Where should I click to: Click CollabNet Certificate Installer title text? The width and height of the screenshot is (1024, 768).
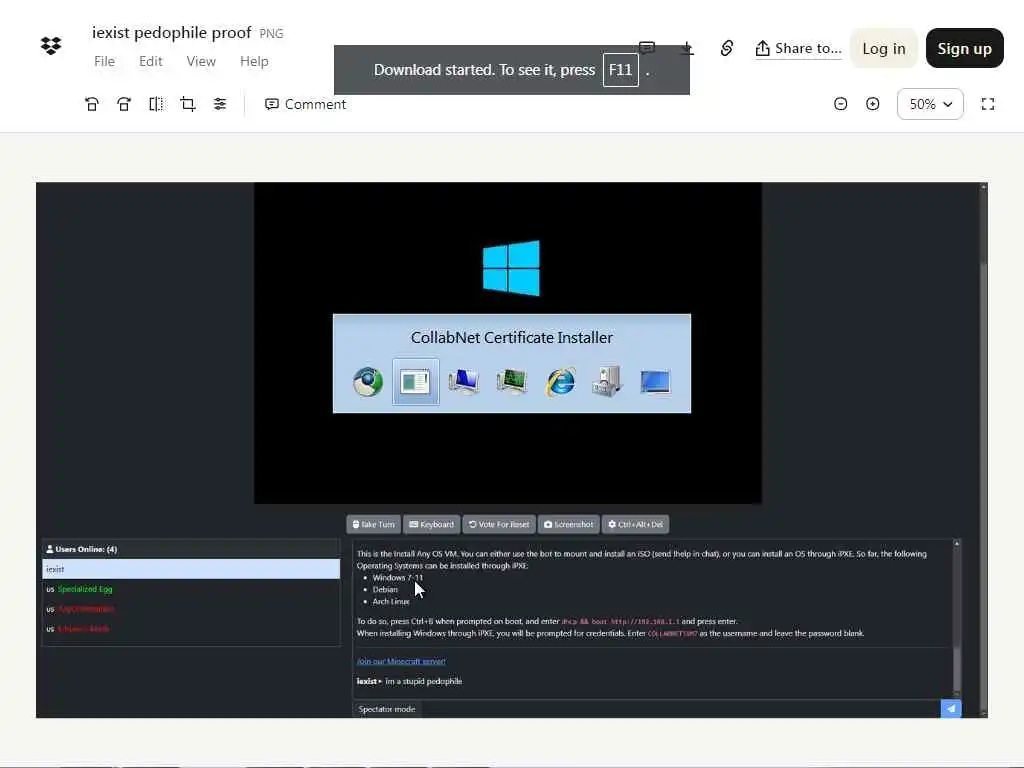point(512,338)
